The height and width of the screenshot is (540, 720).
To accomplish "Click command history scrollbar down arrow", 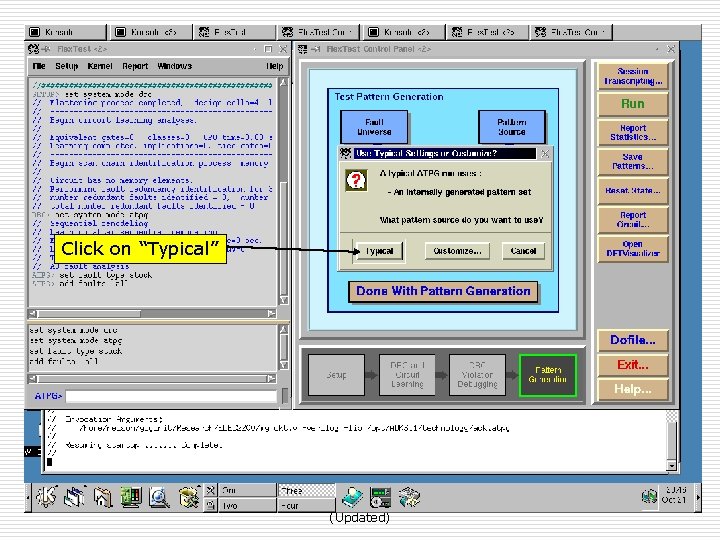I will pyautogui.click(x=284, y=366).
